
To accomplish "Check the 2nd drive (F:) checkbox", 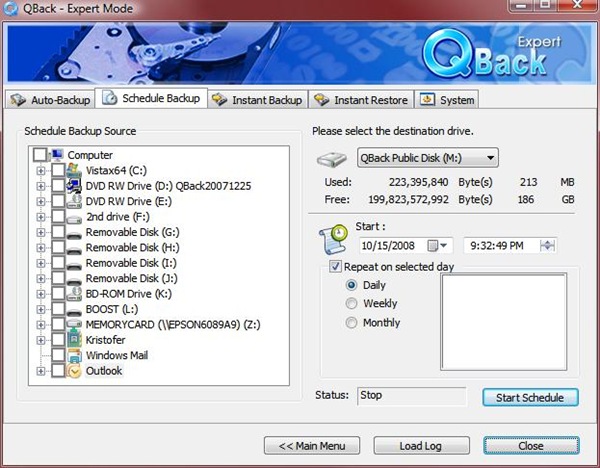I will pyautogui.click(x=58, y=216).
